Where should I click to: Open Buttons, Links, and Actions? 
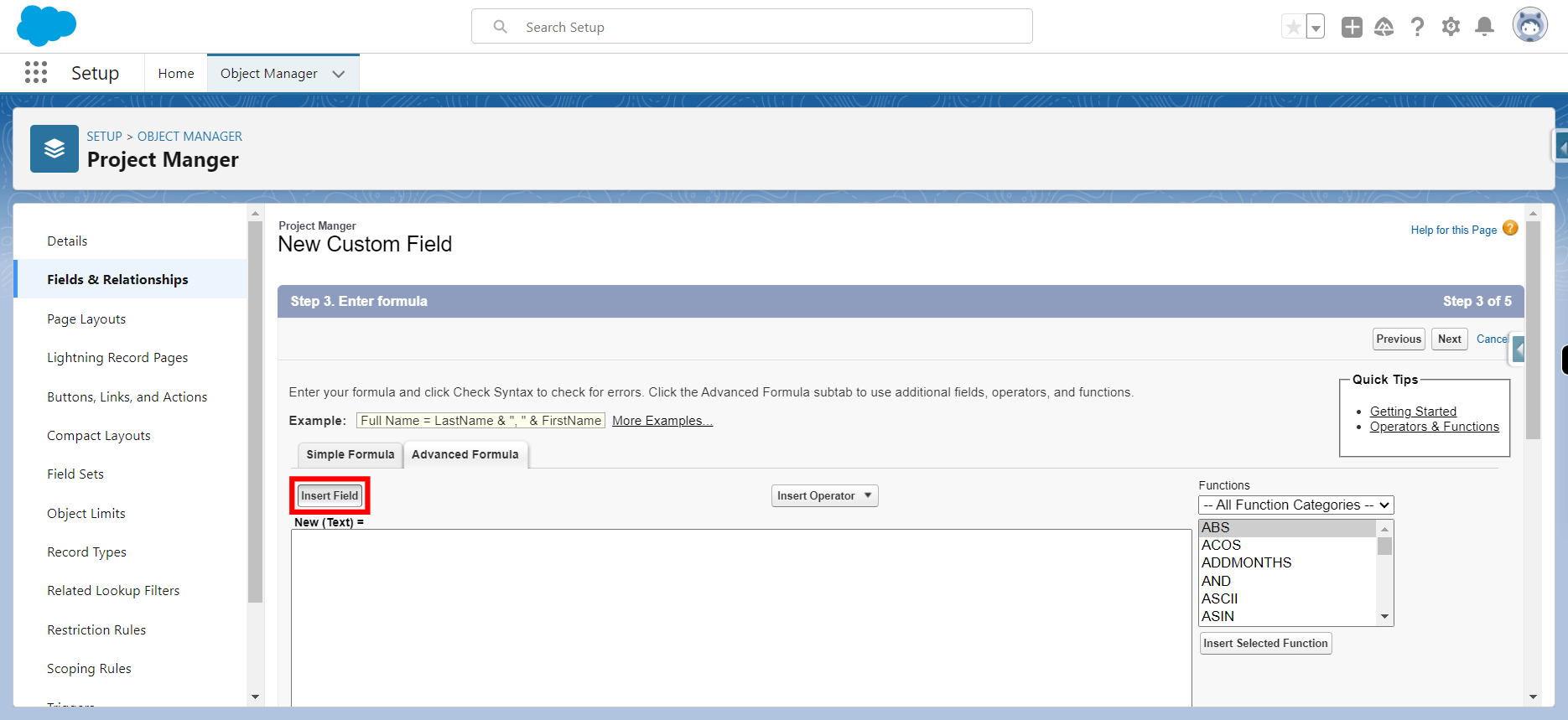point(127,396)
